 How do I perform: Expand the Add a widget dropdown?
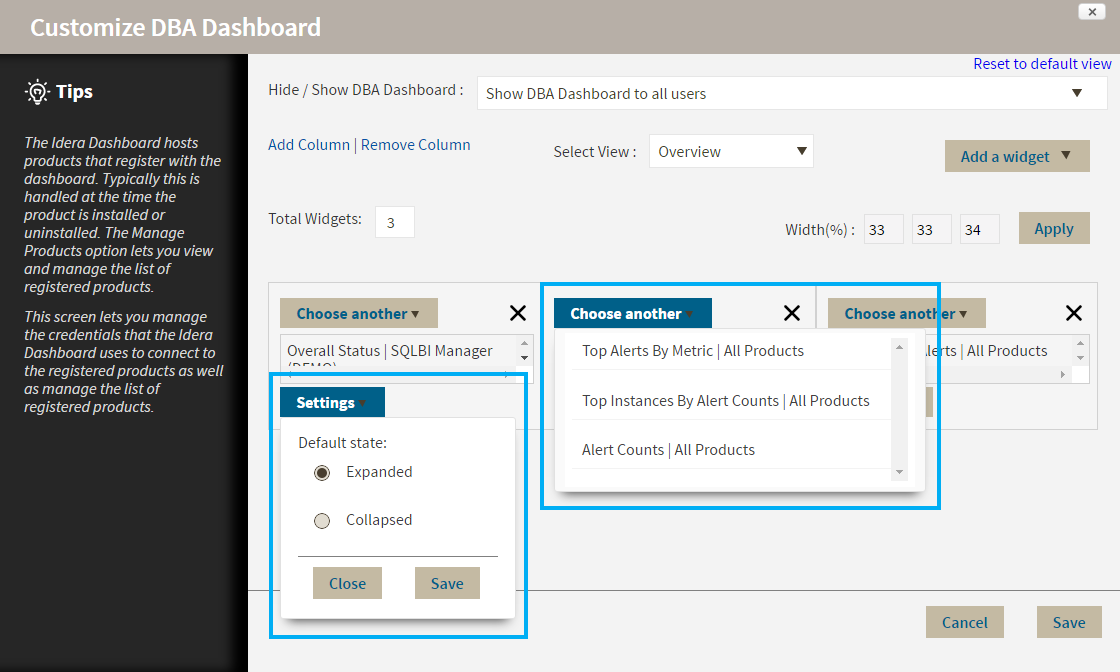tap(1016, 156)
